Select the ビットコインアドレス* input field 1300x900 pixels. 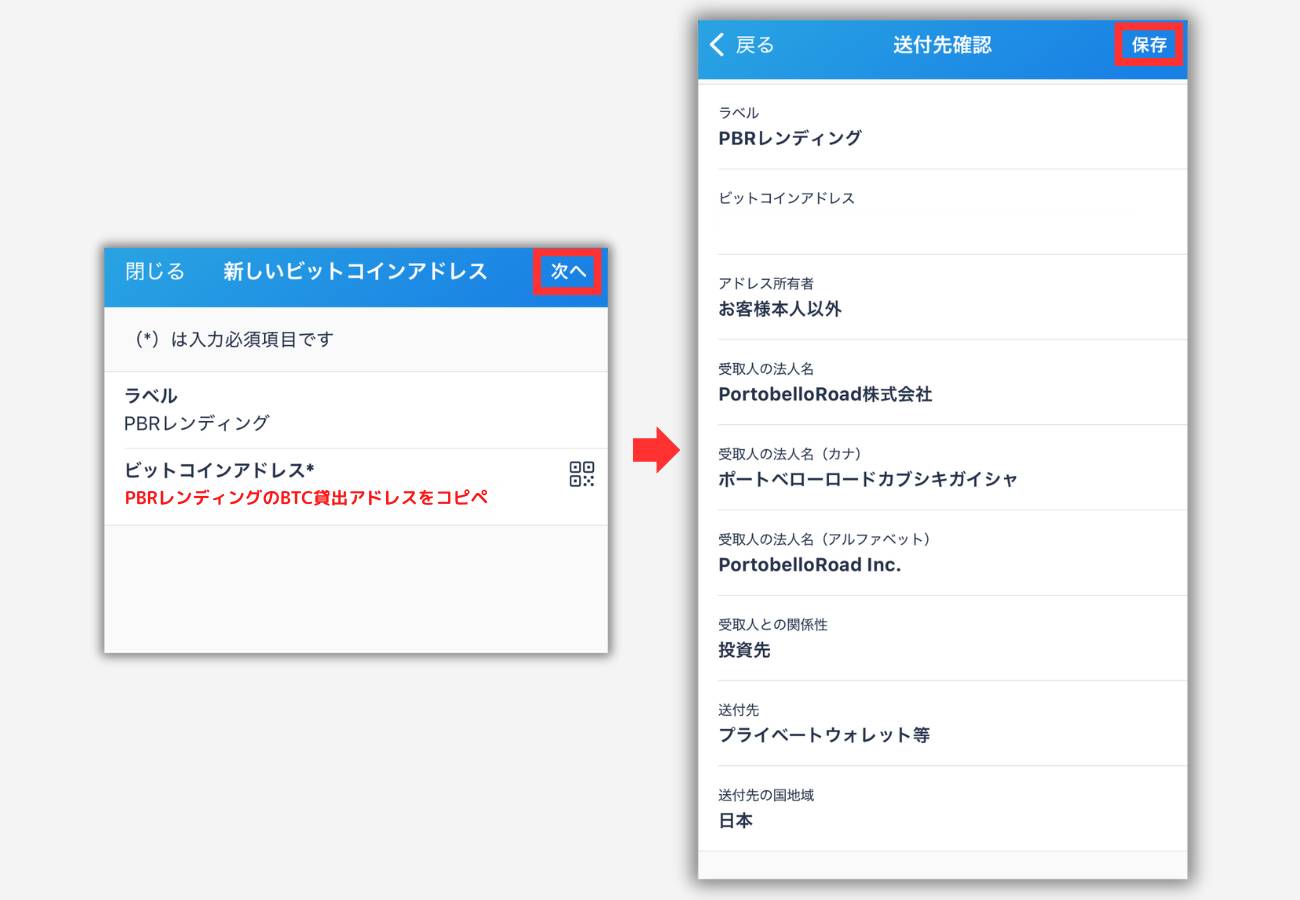356,487
